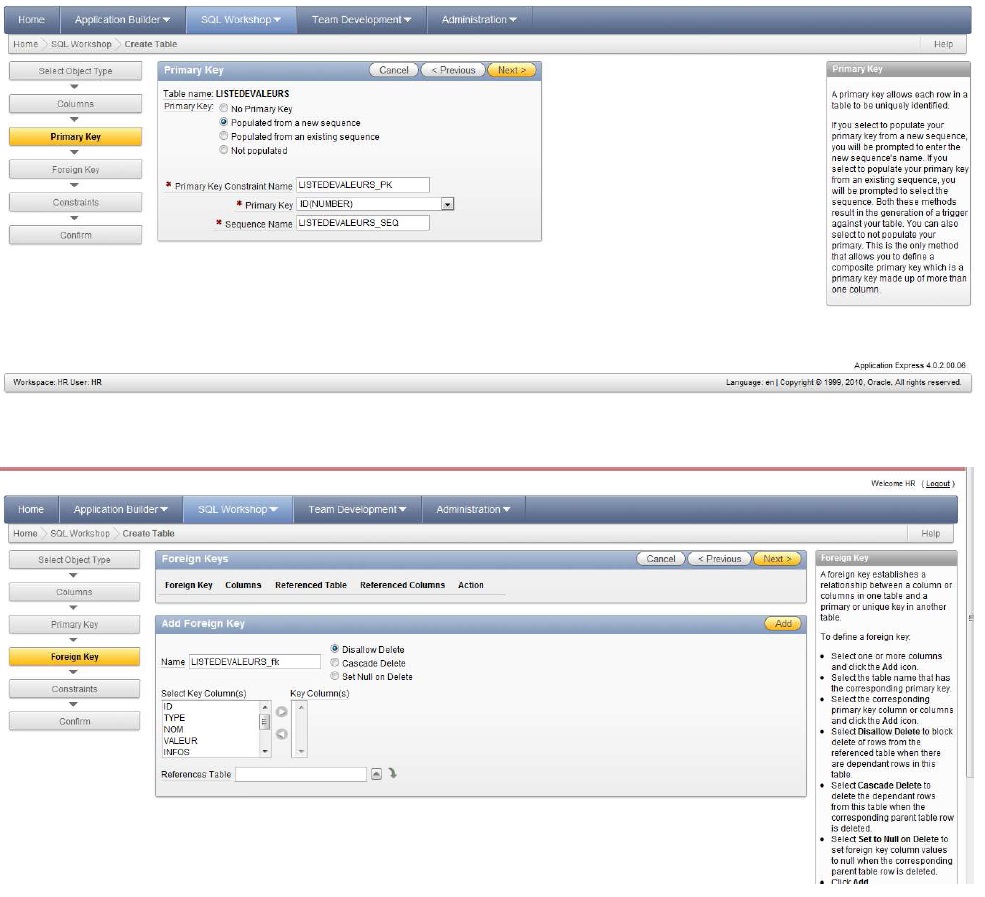Viewport: 985px width, 897px height.
Task: Click the green arrow beside References Table
Action: (x=393, y=774)
